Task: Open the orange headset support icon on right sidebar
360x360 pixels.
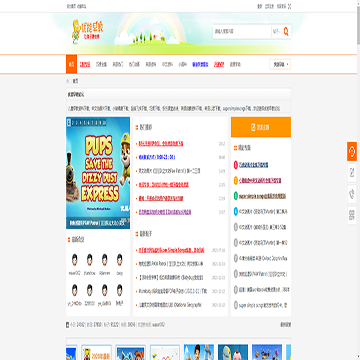Action: pyautogui.click(x=352, y=152)
